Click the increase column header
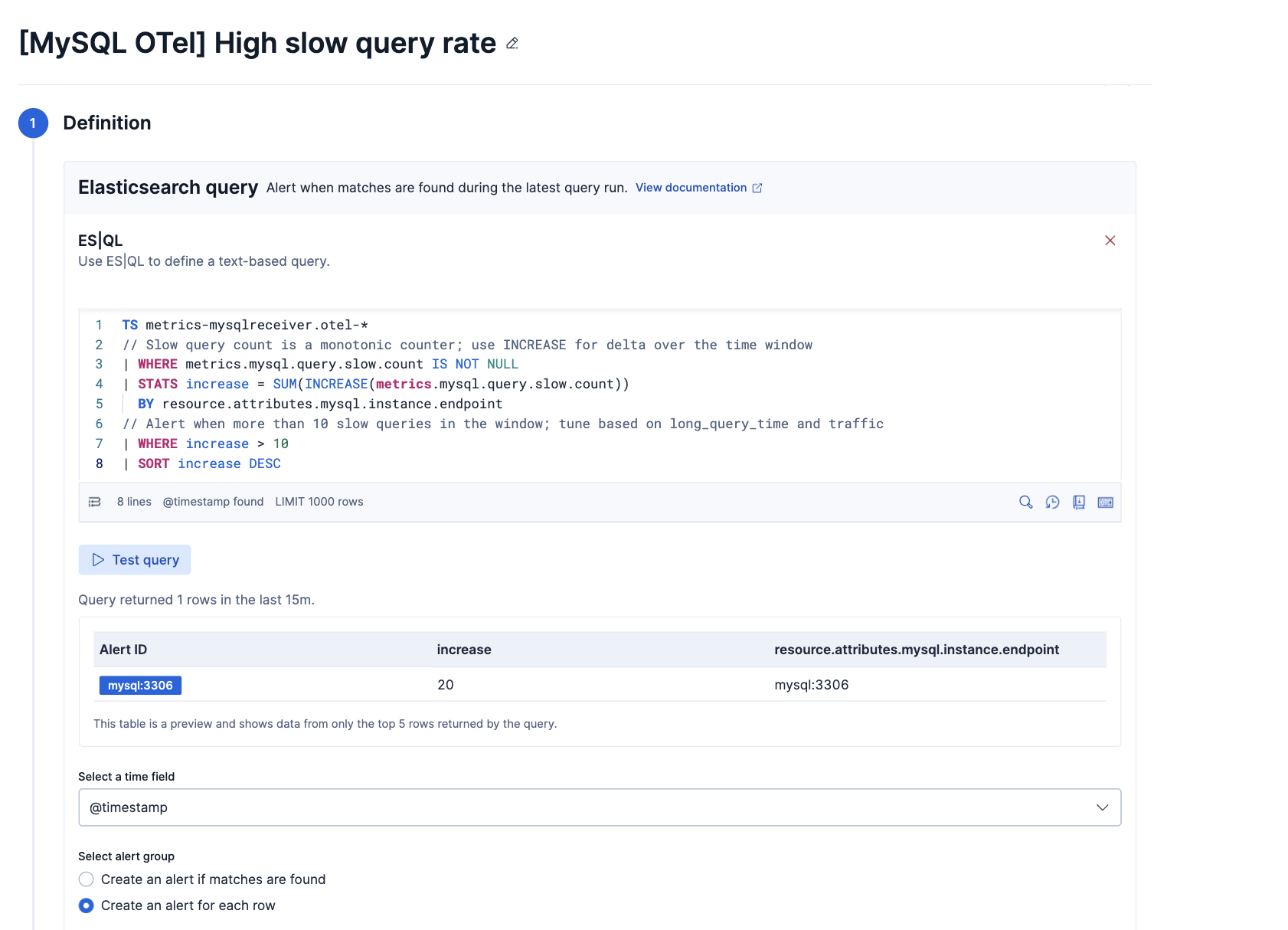 tap(464, 650)
